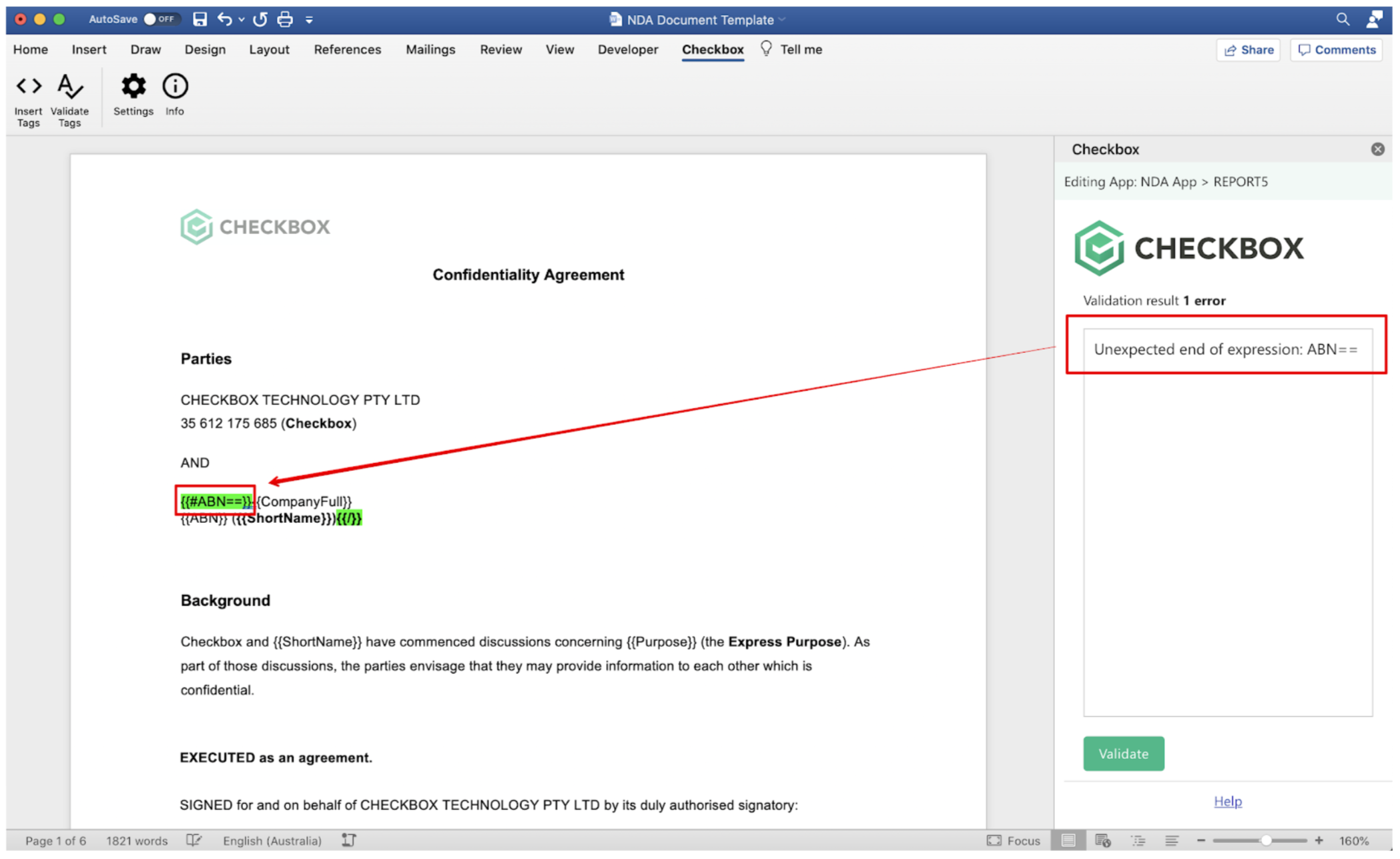Viewport: 1400px width, 859px height.
Task: Undo the last action
Action: [x=225, y=19]
